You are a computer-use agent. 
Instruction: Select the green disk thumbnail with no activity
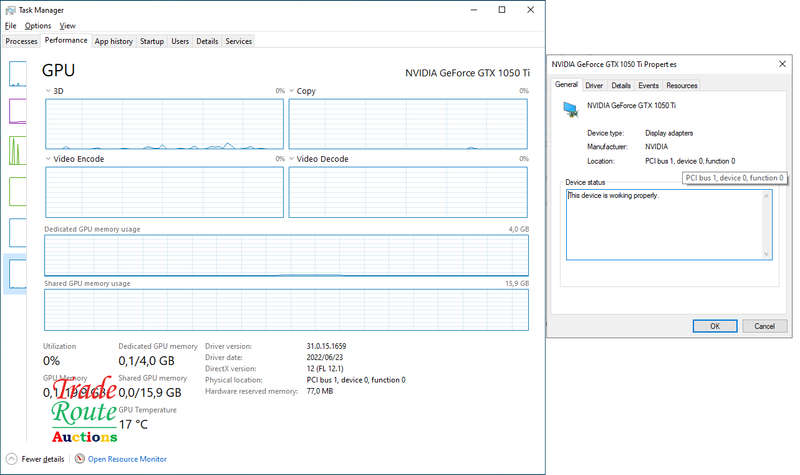pos(18,192)
